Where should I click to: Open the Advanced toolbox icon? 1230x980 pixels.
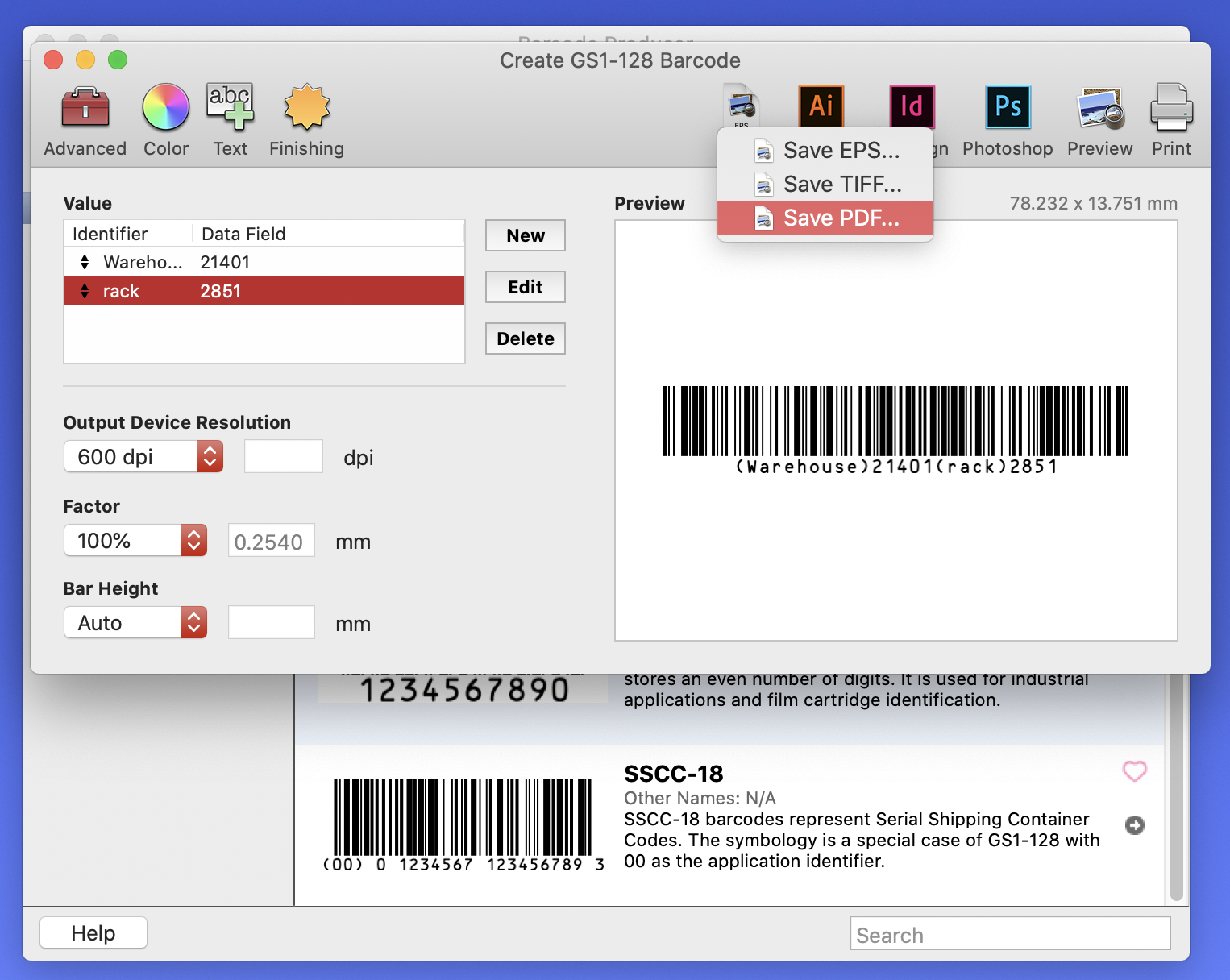pyautogui.click(x=85, y=107)
